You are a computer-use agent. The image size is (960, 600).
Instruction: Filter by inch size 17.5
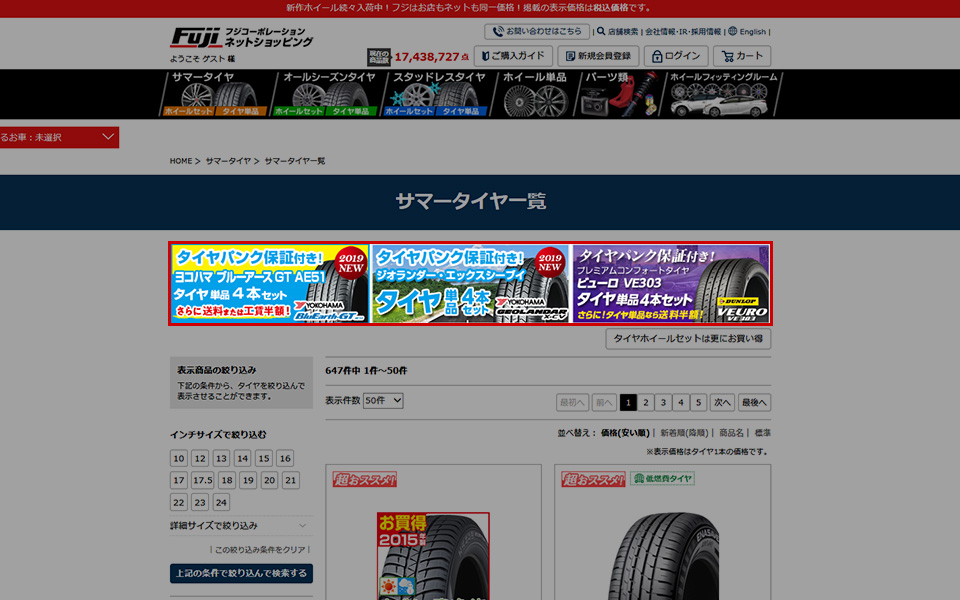click(203, 481)
